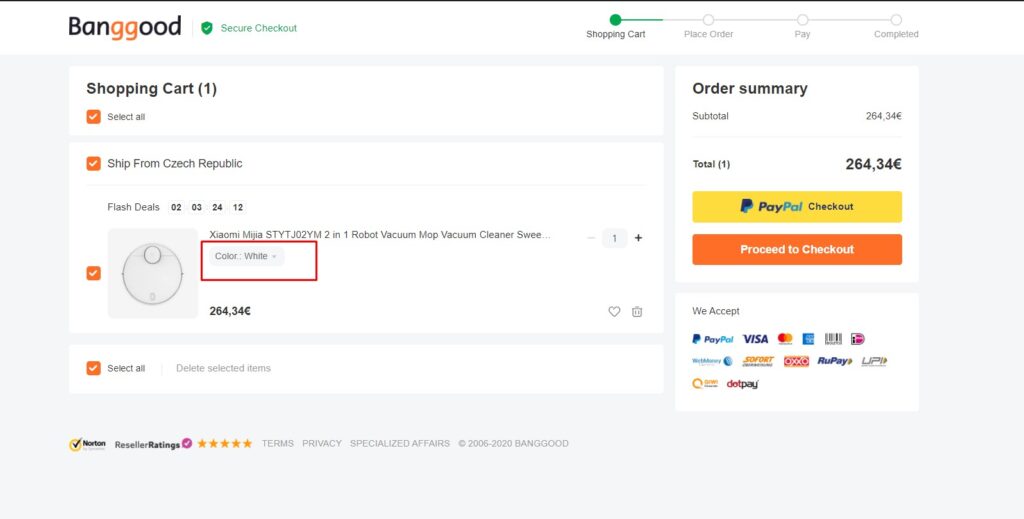1024x519 pixels.
Task: Delete the vacuum item using trash icon
Action: (637, 311)
